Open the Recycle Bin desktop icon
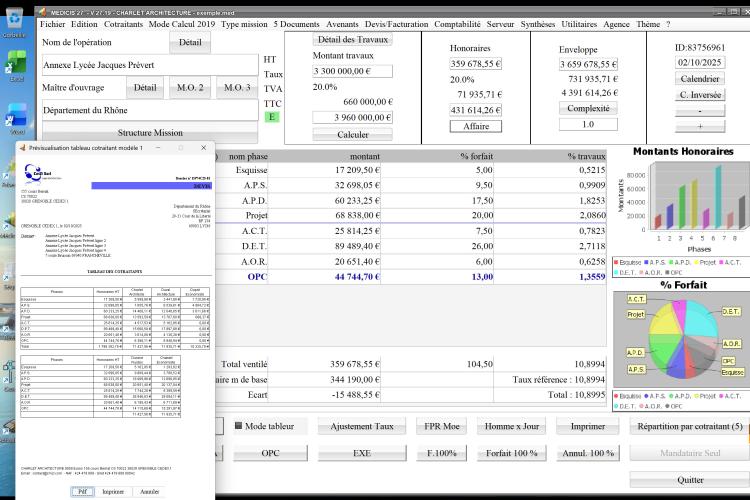 click(14, 23)
